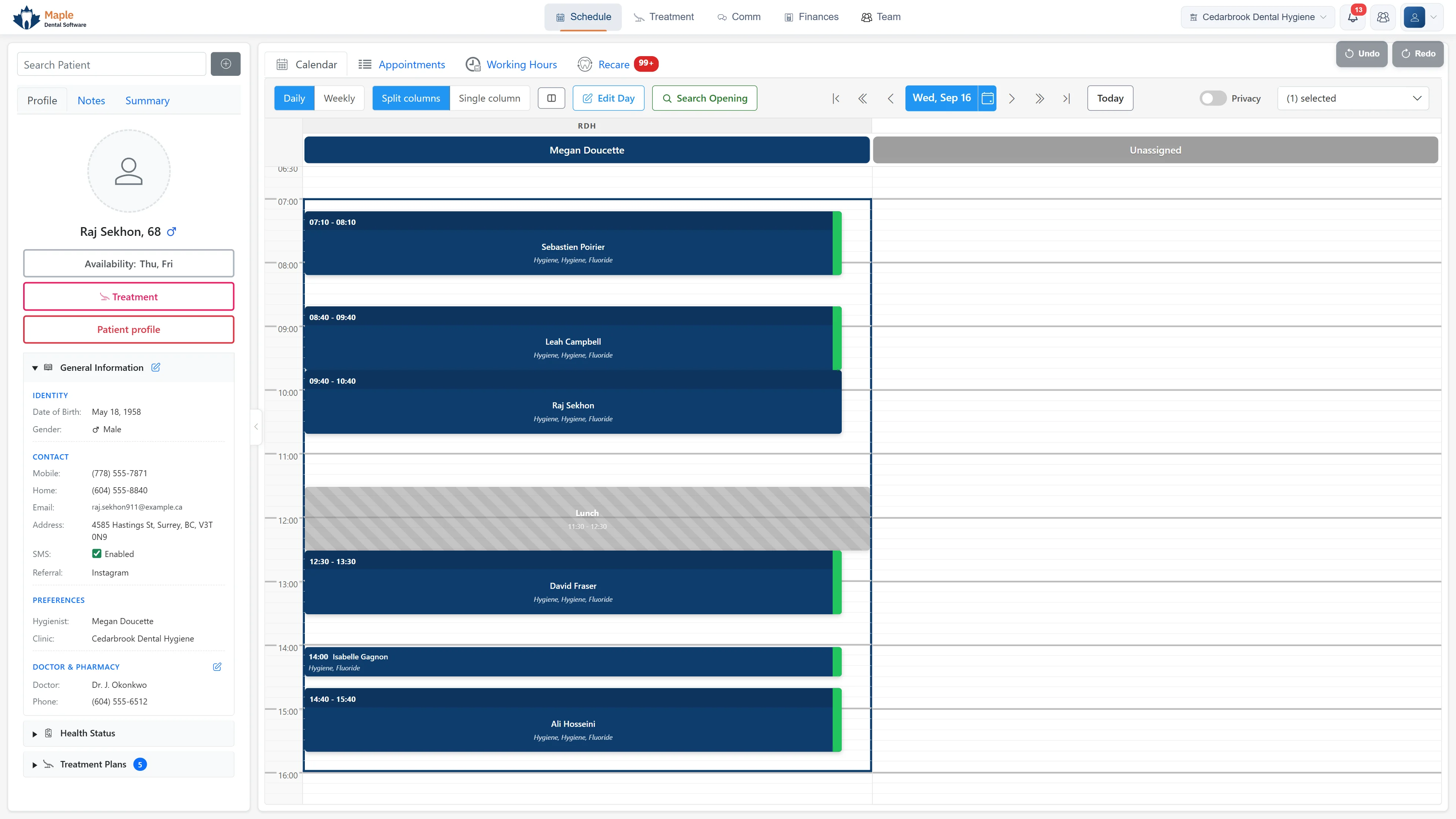Open the Comm menu

739,17
